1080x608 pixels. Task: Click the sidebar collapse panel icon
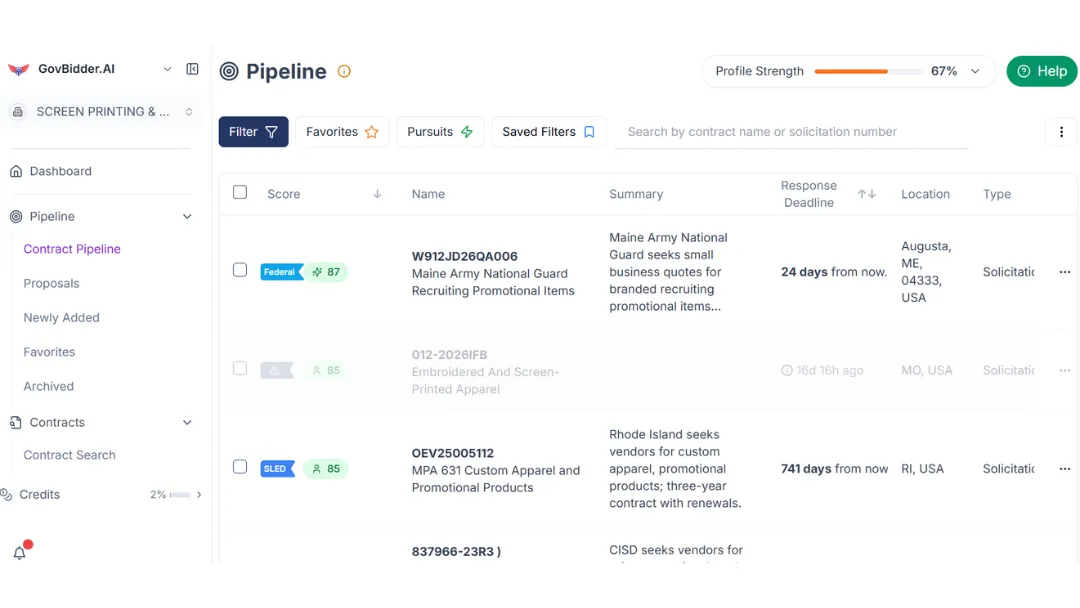click(x=192, y=69)
